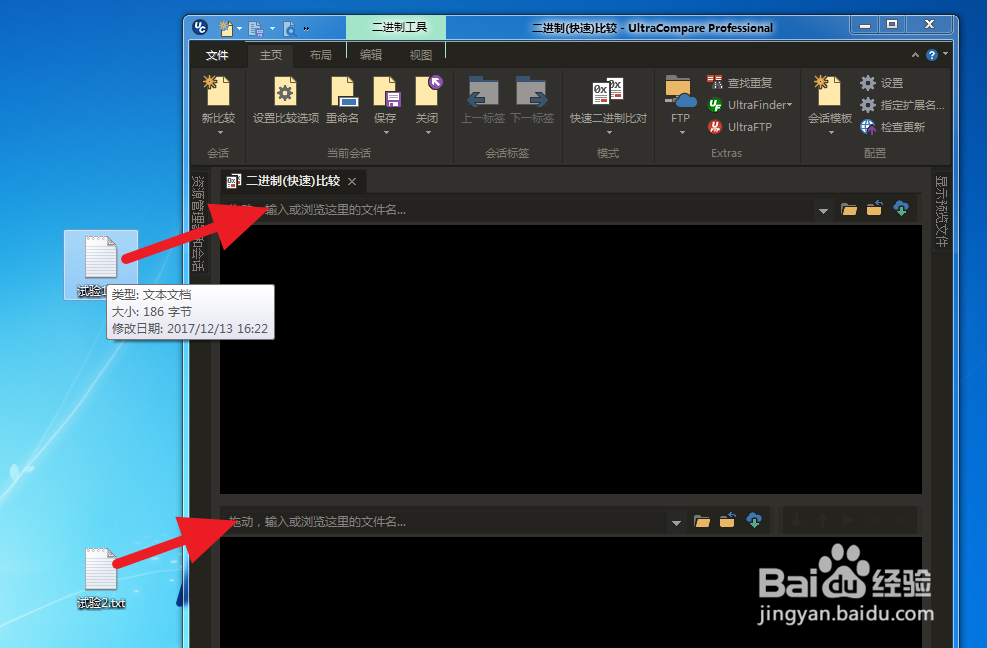Go to 下一标签 next tab
This screenshot has width=987, height=648.
pyautogui.click(x=532, y=99)
